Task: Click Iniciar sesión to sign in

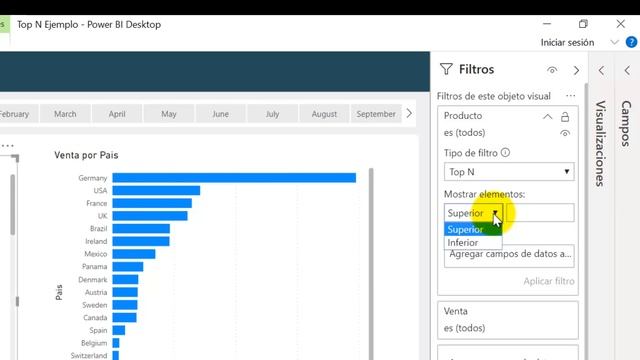Action: pos(567,42)
